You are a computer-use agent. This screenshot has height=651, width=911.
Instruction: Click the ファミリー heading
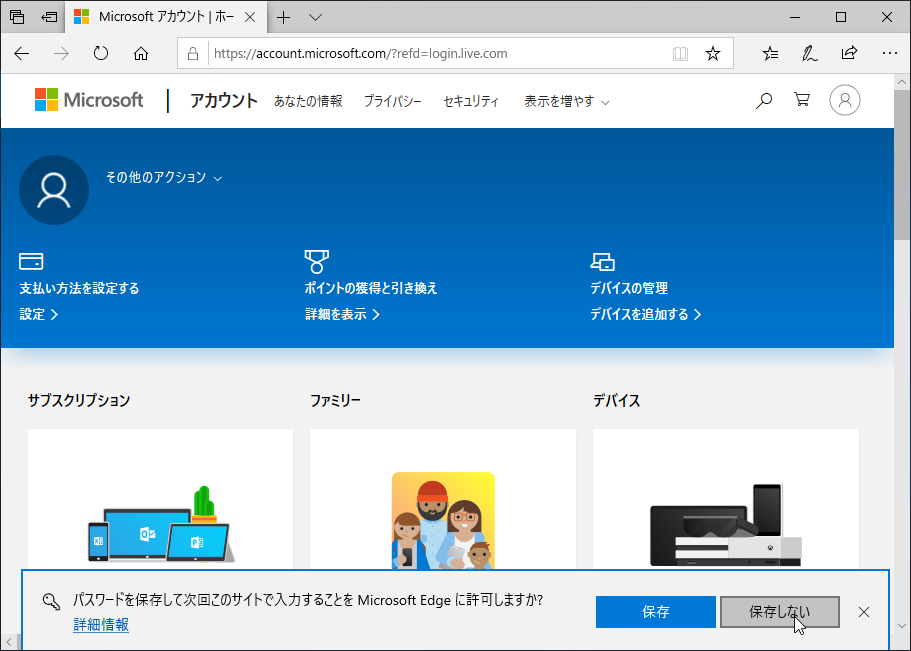335,400
